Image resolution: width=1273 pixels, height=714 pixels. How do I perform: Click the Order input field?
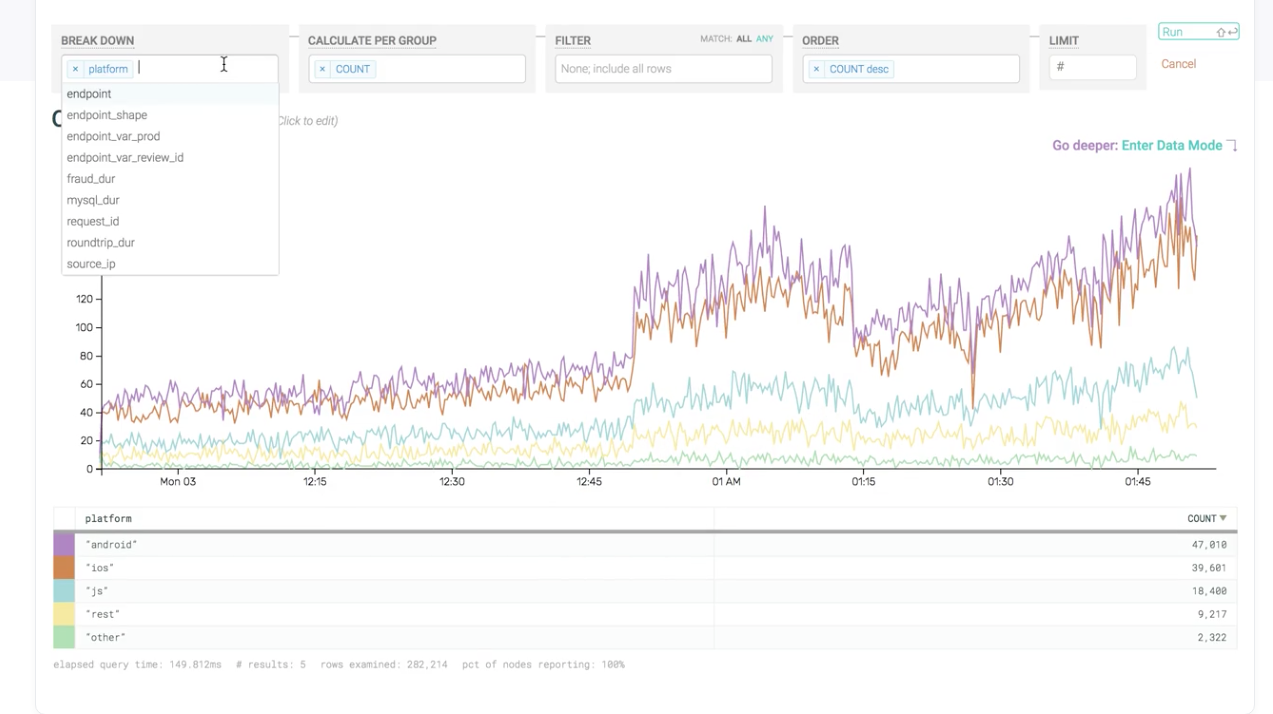[x=911, y=69]
